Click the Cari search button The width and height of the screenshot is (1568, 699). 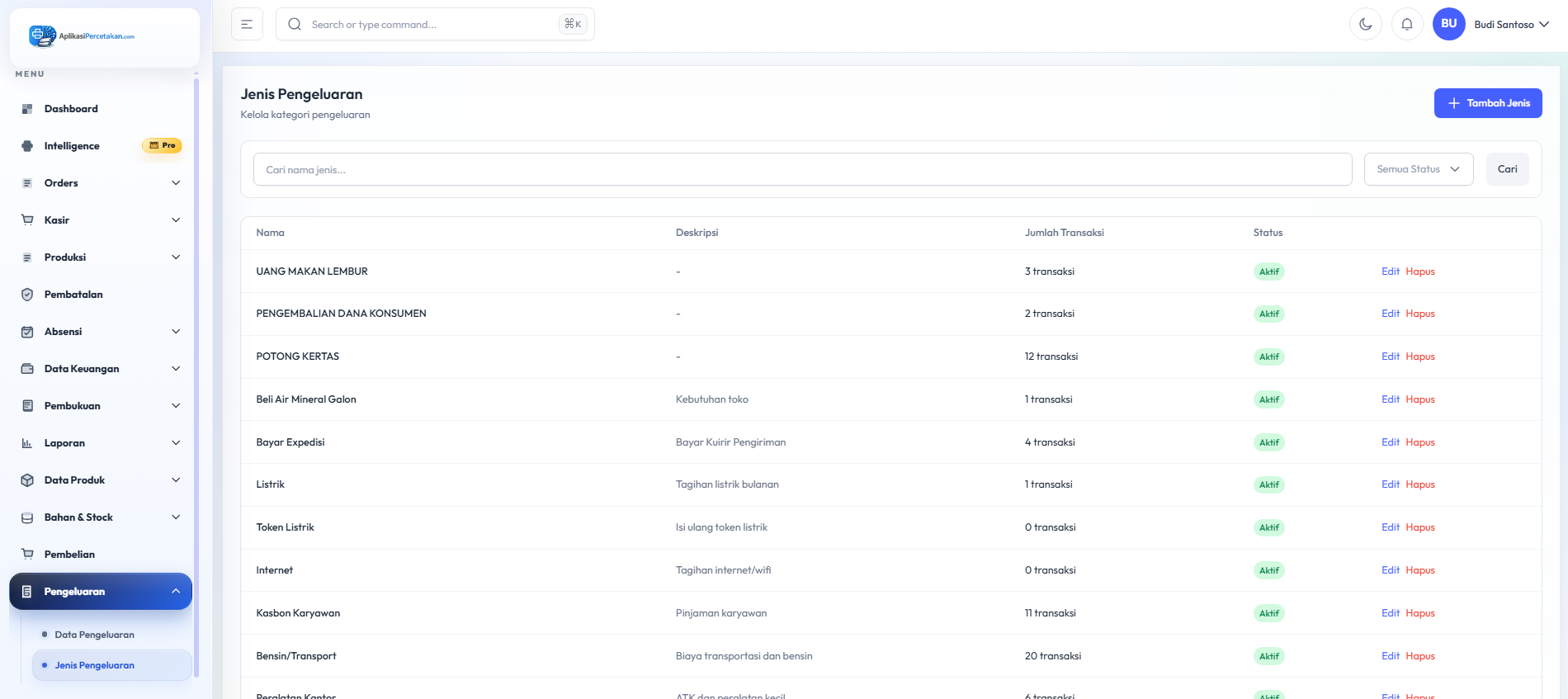tap(1508, 169)
